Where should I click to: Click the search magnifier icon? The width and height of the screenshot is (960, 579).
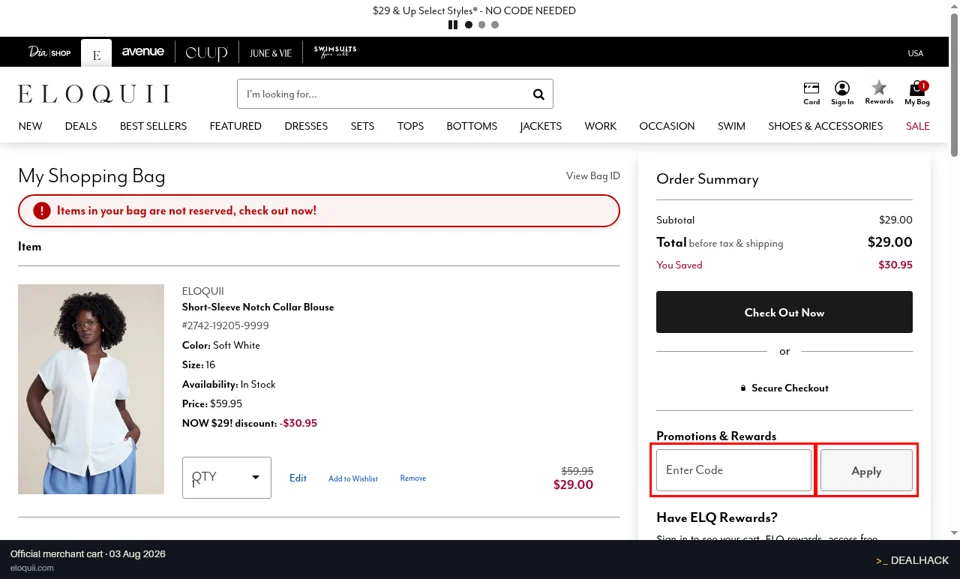tap(538, 94)
